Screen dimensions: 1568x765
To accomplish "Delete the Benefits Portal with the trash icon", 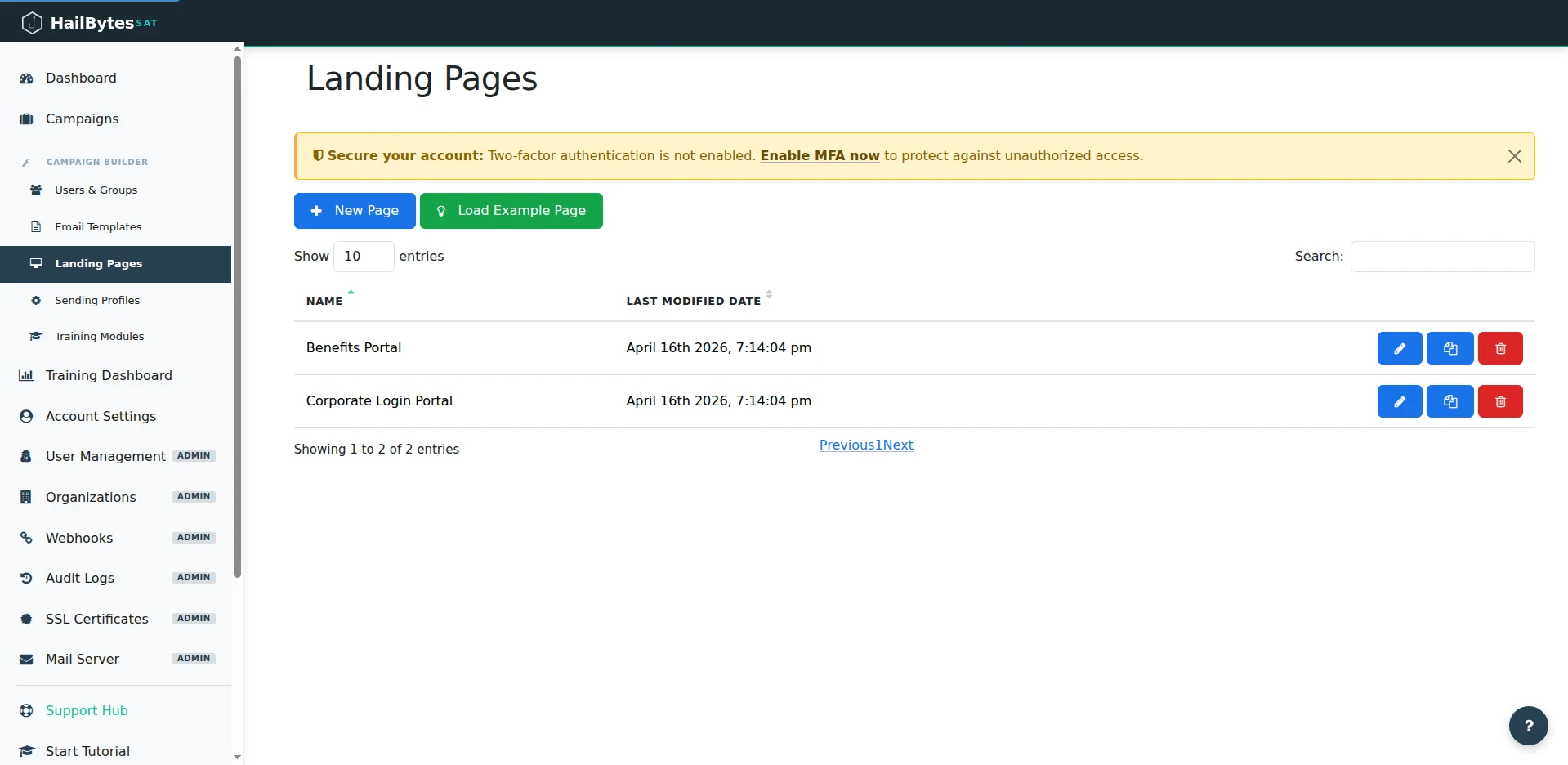I will click(1500, 347).
